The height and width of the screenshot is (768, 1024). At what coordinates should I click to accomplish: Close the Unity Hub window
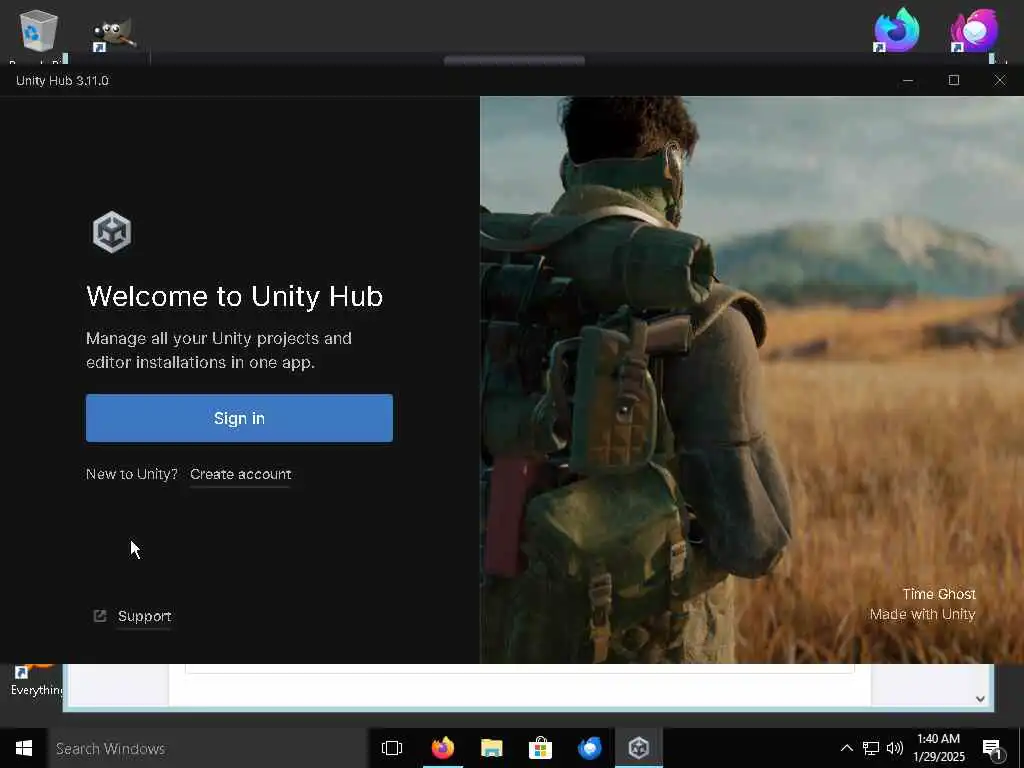coord(1000,80)
